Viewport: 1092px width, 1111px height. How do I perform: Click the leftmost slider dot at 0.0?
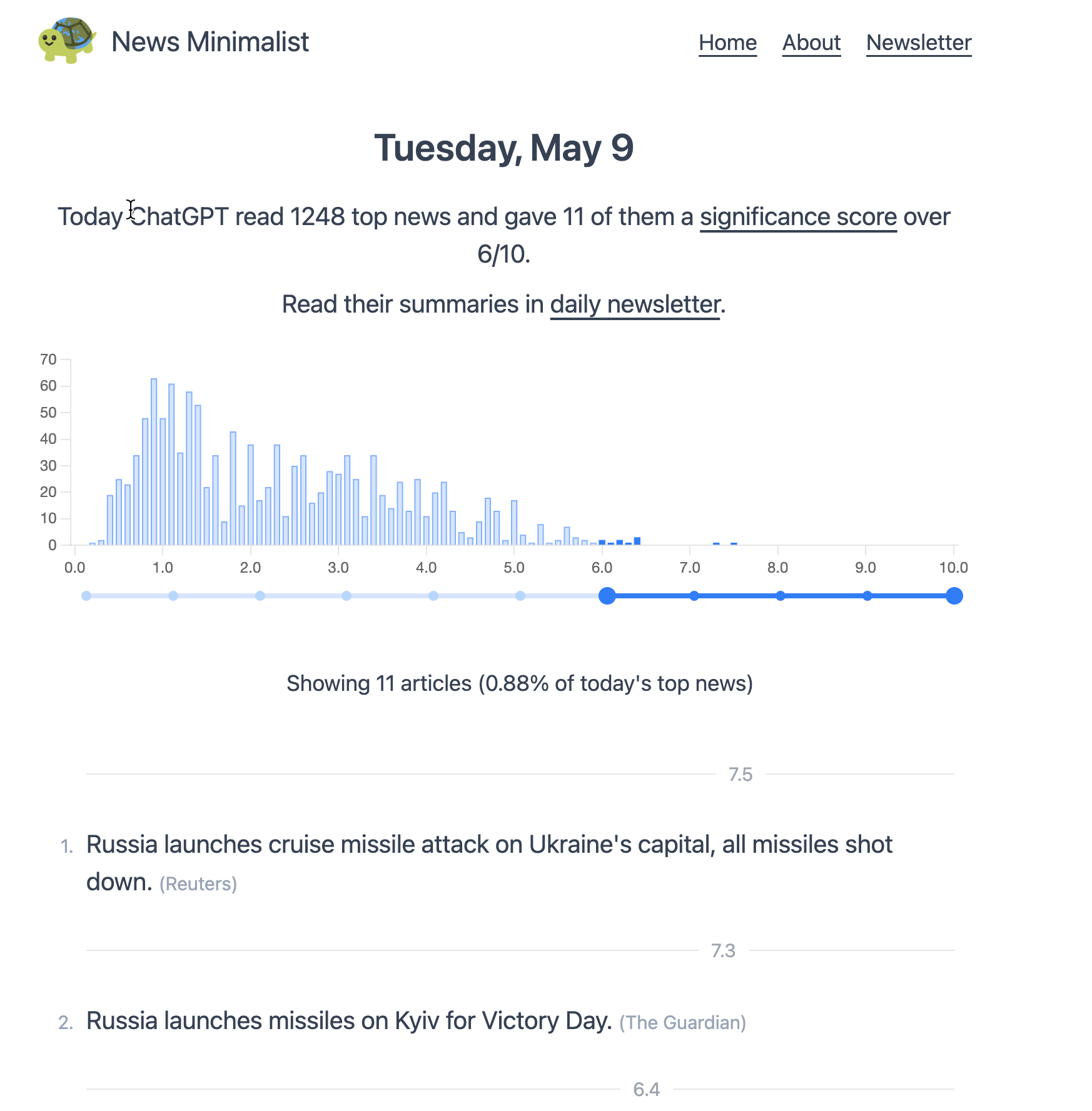86,596
